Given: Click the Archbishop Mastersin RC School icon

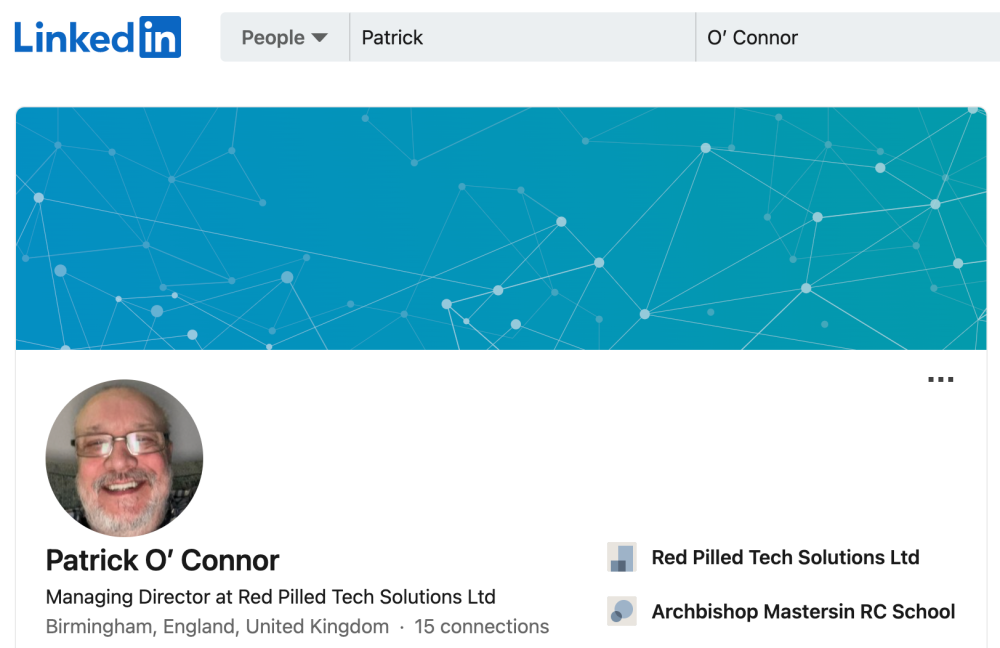Looking at the screenshot, I should click(x=622, y=611).
